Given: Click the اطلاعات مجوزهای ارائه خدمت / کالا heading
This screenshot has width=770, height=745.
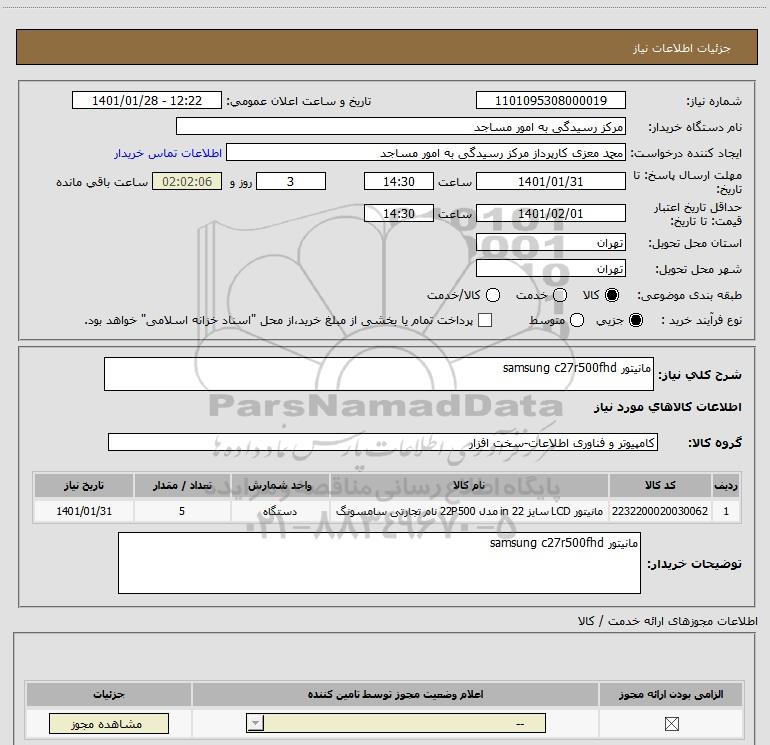Looking at the screenshot, I should pos(667,621).
